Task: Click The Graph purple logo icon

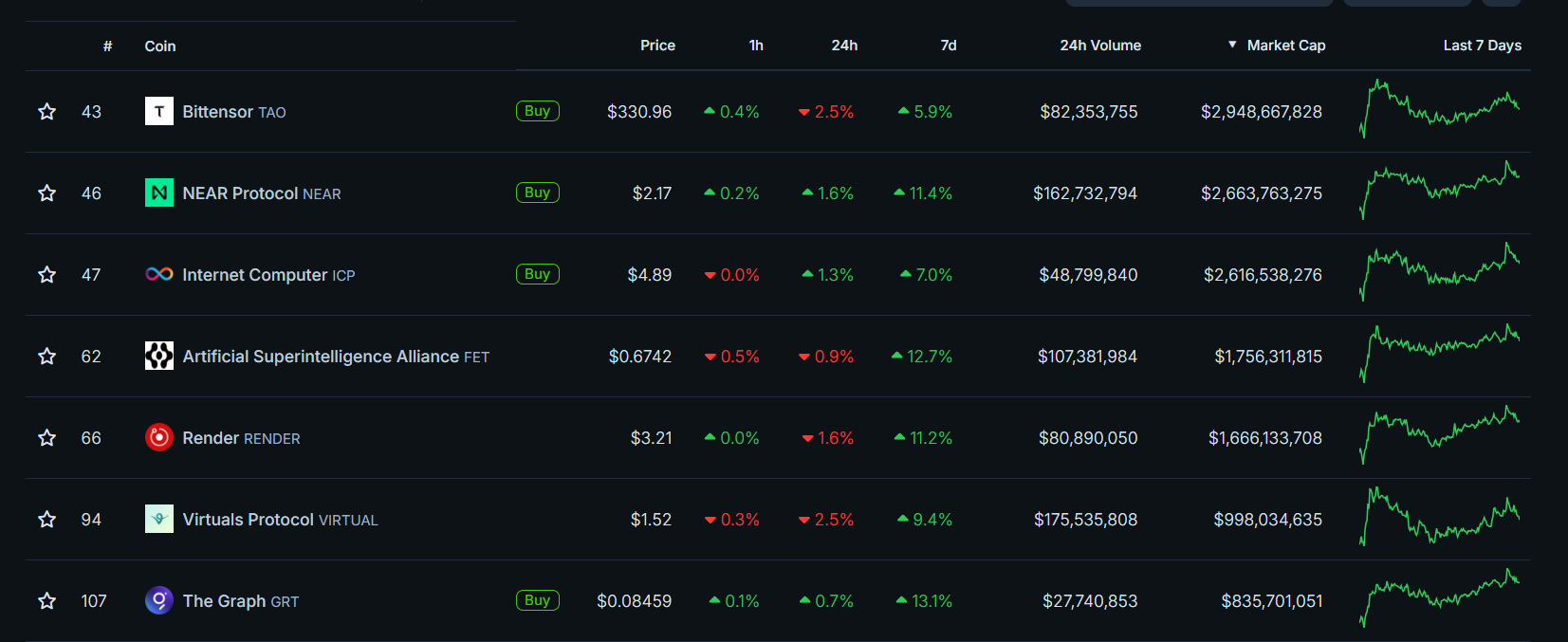Action: [x=159, y=601]
